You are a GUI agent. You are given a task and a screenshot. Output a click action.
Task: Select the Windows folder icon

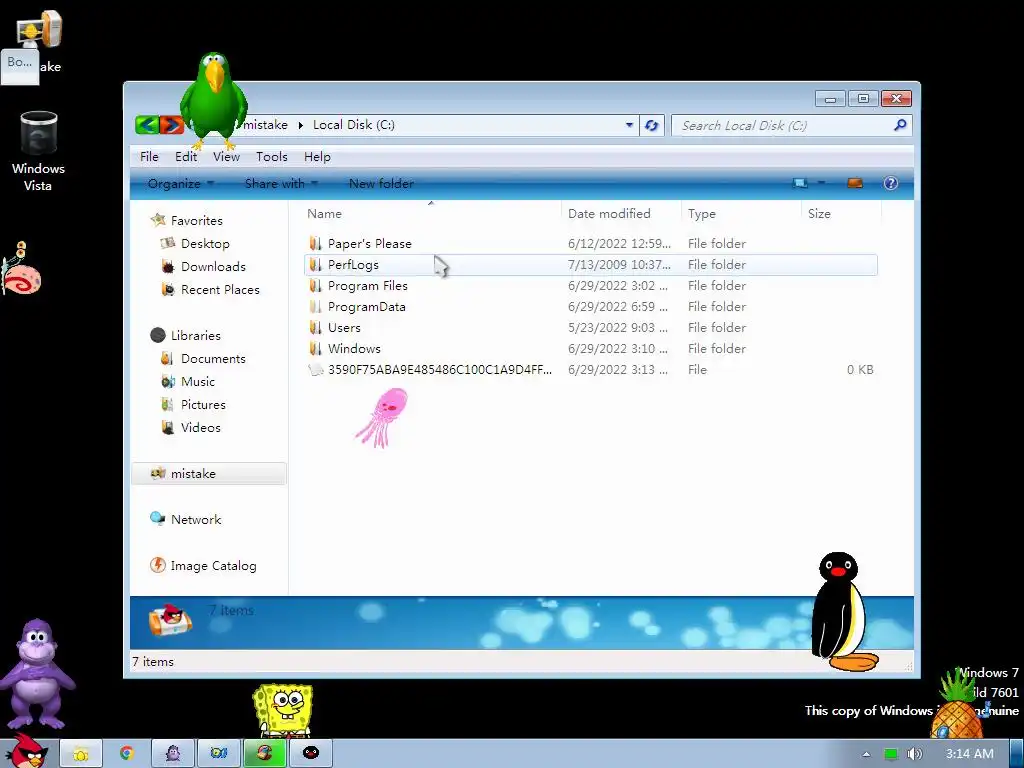pos(315,349)
